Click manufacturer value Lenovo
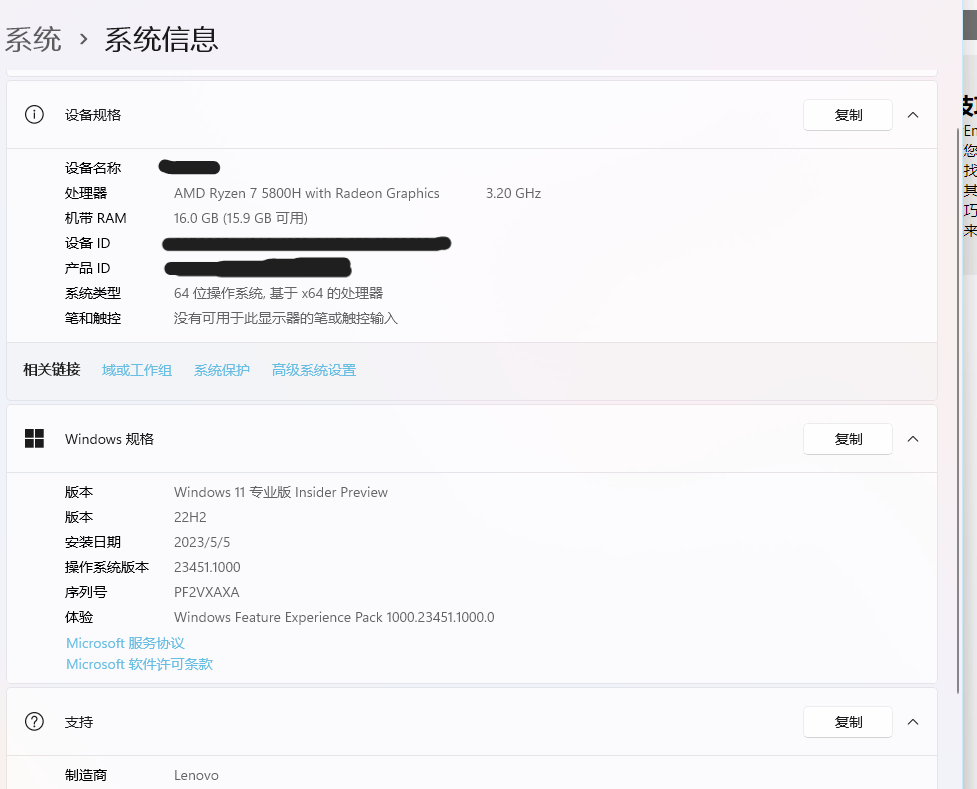The height and width of the screenshot is (789, 977). [196, 775]
